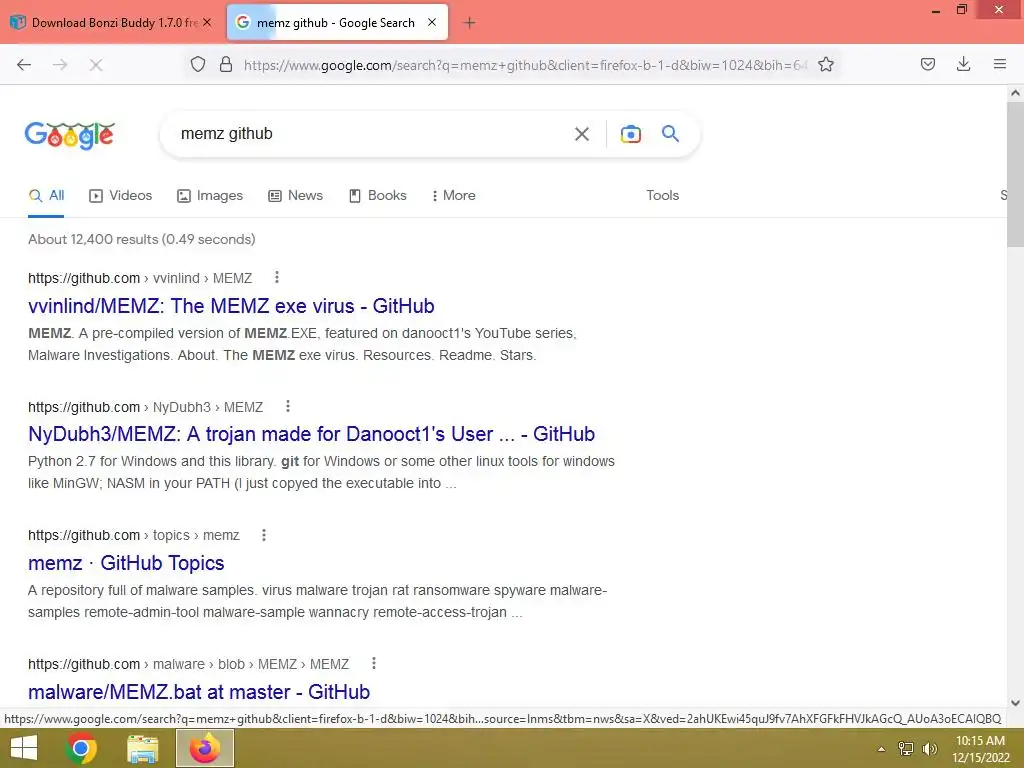
Task: Show hidden system tray icons
Action: 882,749
